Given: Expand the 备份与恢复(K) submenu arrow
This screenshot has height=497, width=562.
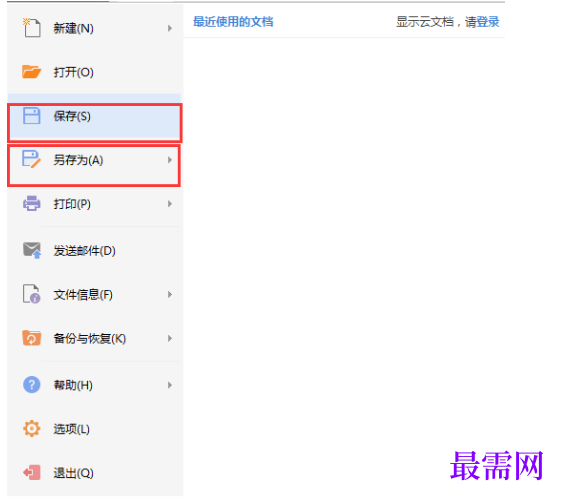Looking at the screenshot, I should coord(170,338).
